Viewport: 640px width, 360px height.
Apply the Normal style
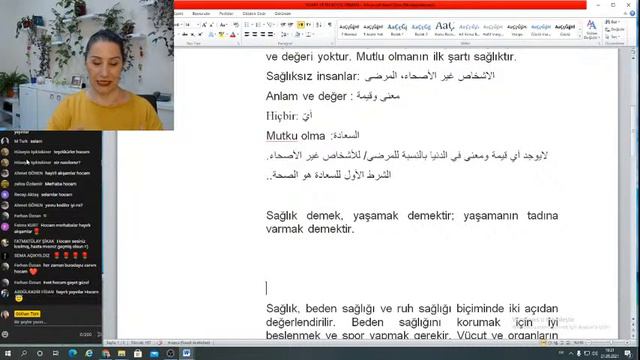[349, 29]
